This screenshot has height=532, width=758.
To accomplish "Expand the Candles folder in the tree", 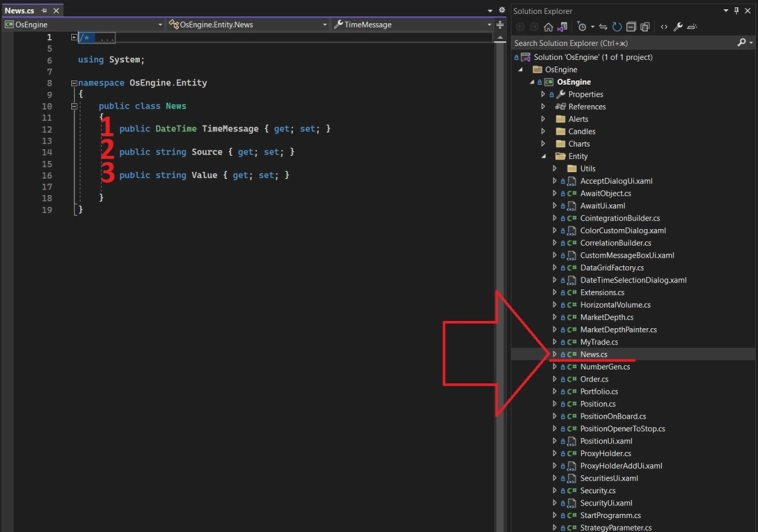I will [544, 132].
